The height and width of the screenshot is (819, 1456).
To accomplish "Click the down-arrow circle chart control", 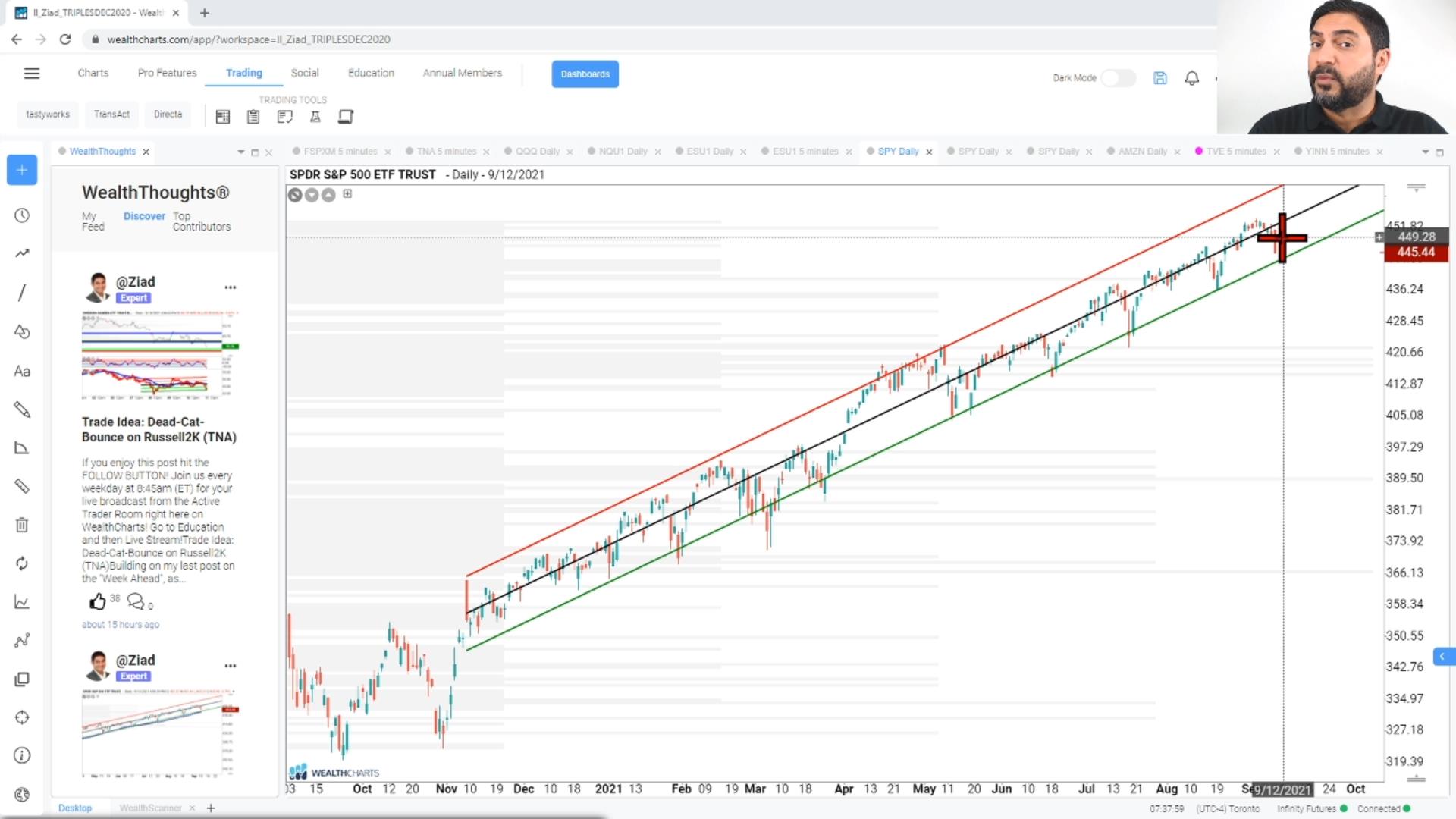I will [312, 195].
